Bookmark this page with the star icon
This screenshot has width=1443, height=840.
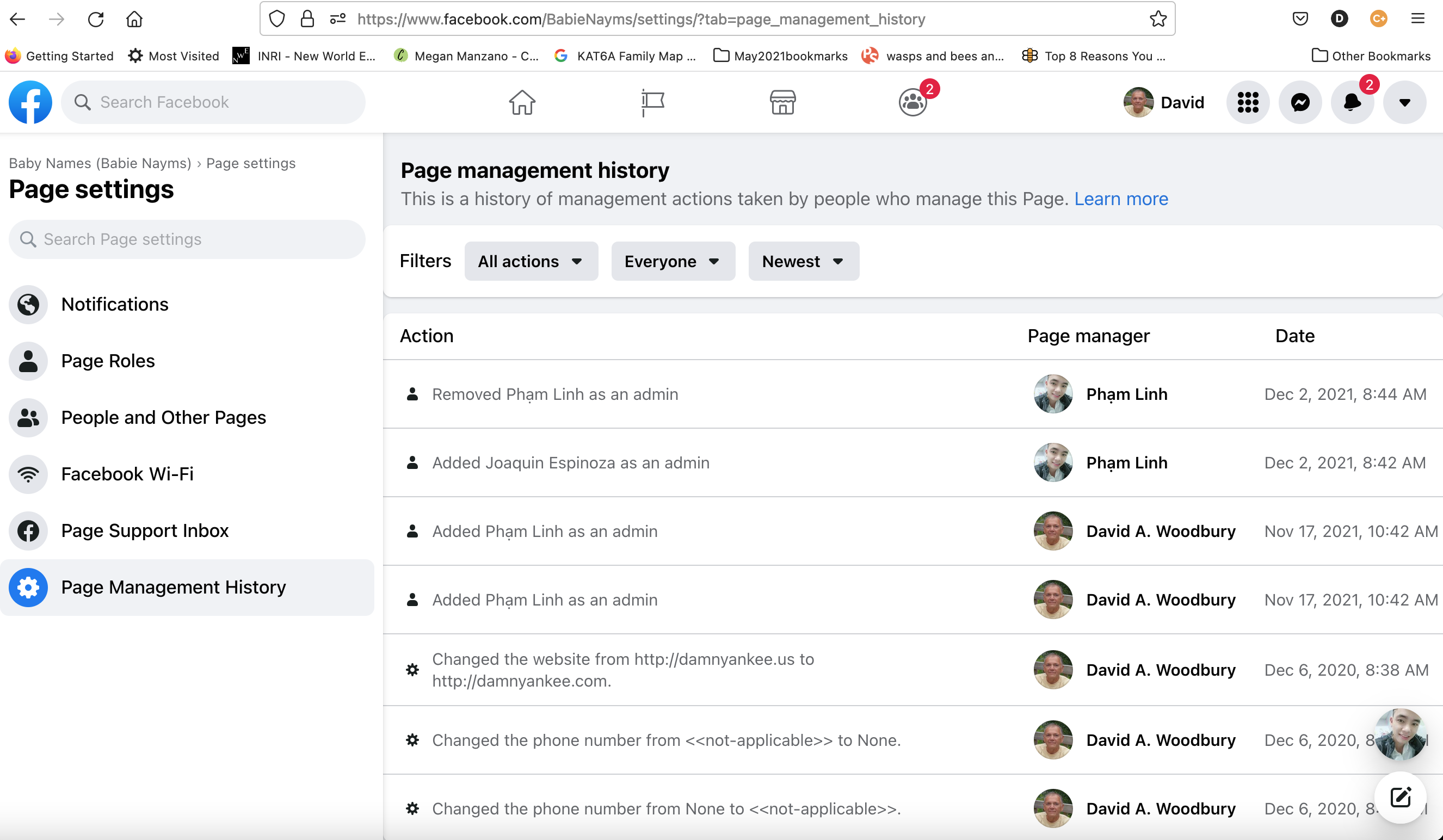point(1157,19)
